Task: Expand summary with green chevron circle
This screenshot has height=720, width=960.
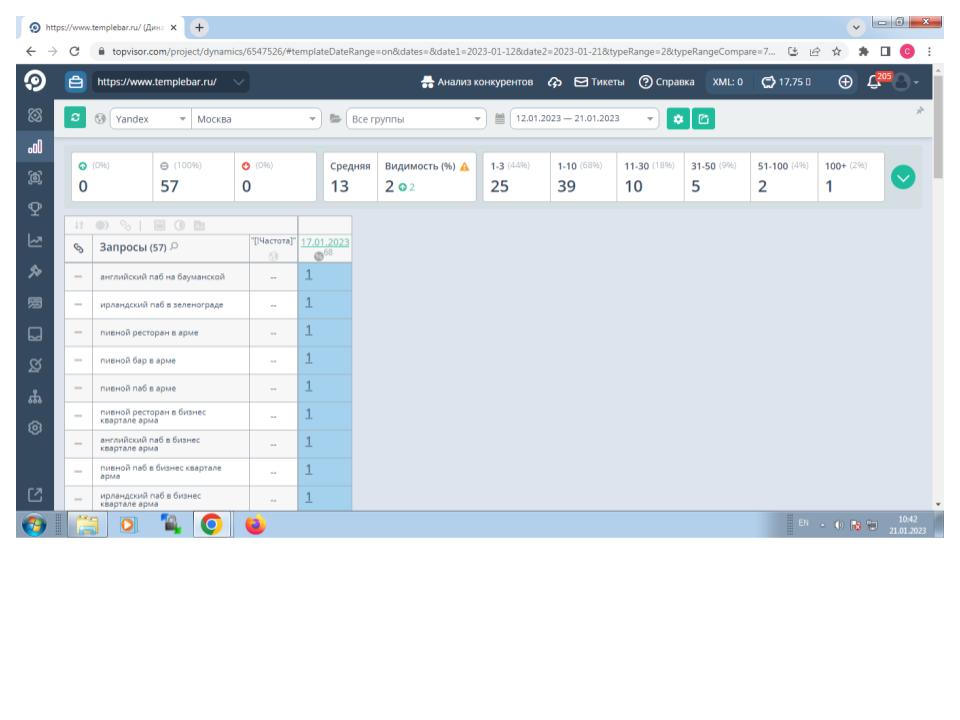Action: pyautogui.click(x=903, y=178)
